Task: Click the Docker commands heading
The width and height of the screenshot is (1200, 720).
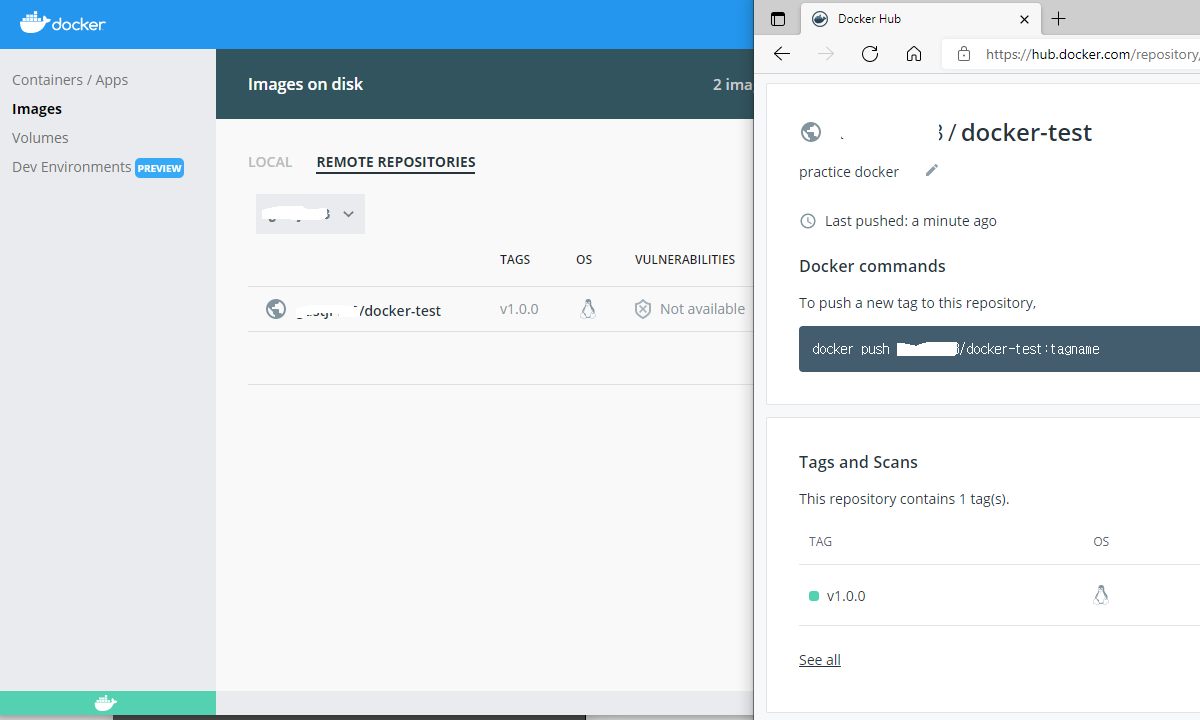Action: pos(872,266)
